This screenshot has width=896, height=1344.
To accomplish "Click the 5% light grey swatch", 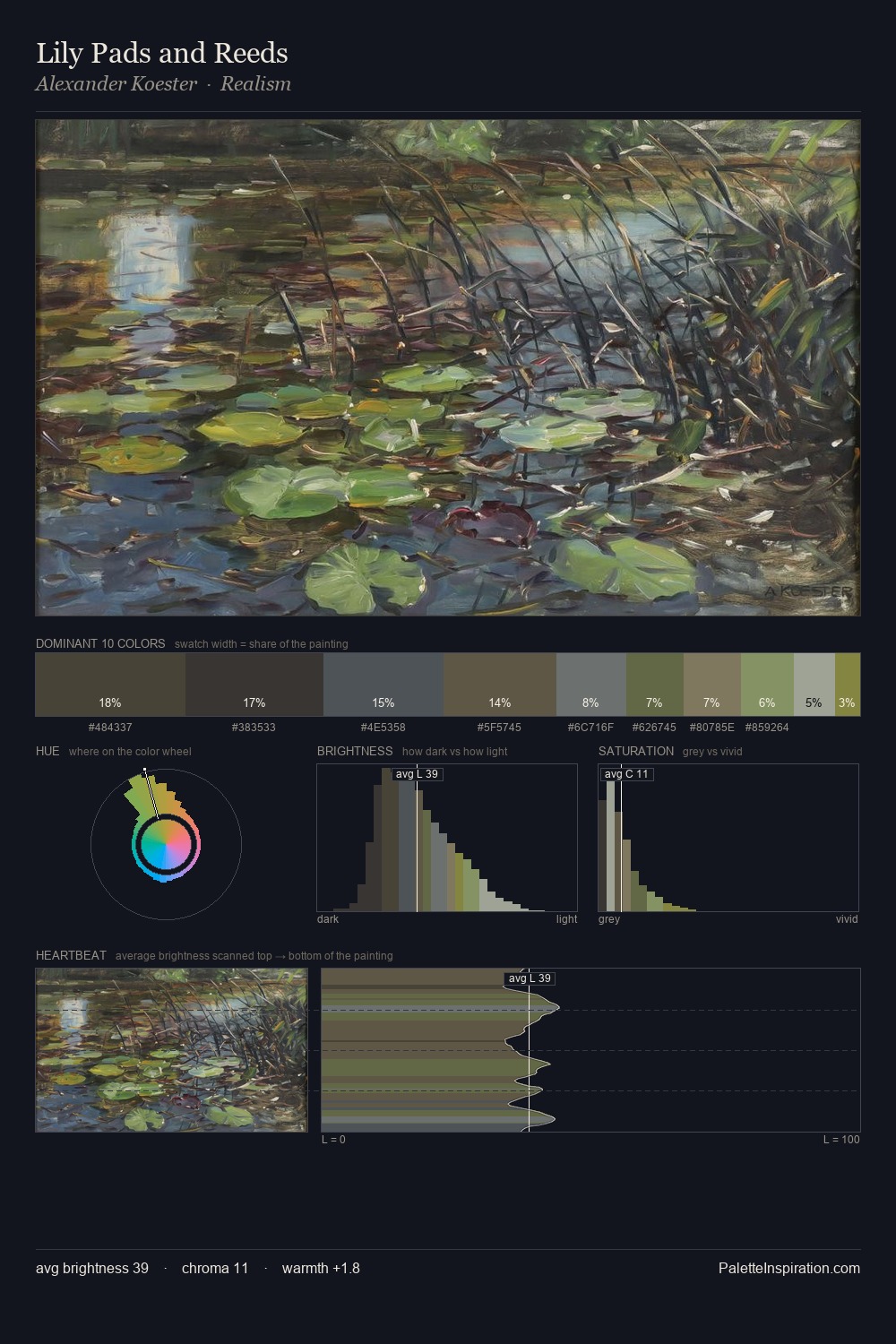I will 814,685.
